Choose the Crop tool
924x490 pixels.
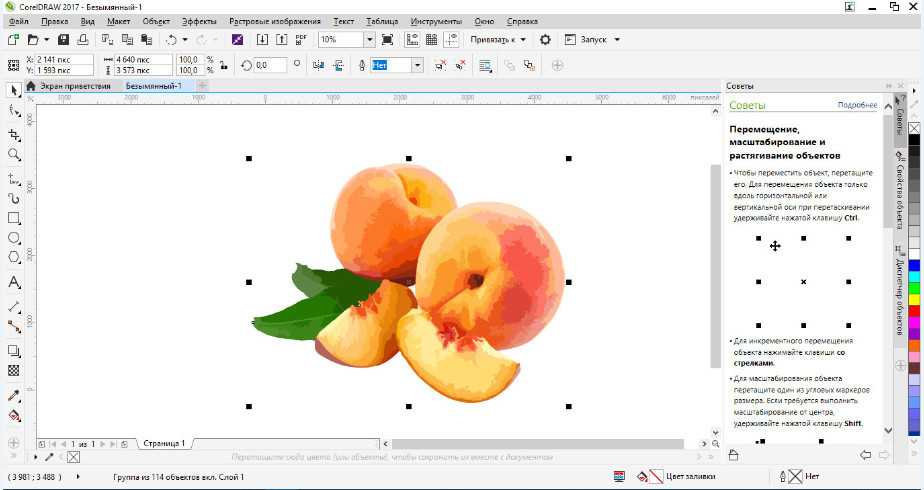[x=14, y=133]
